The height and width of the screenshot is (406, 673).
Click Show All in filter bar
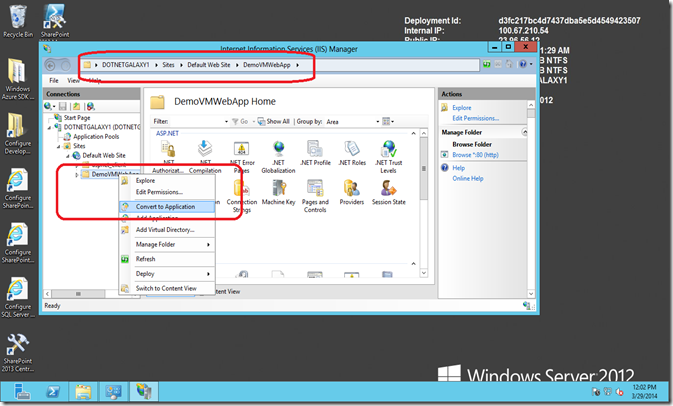(x=273, y=121)
